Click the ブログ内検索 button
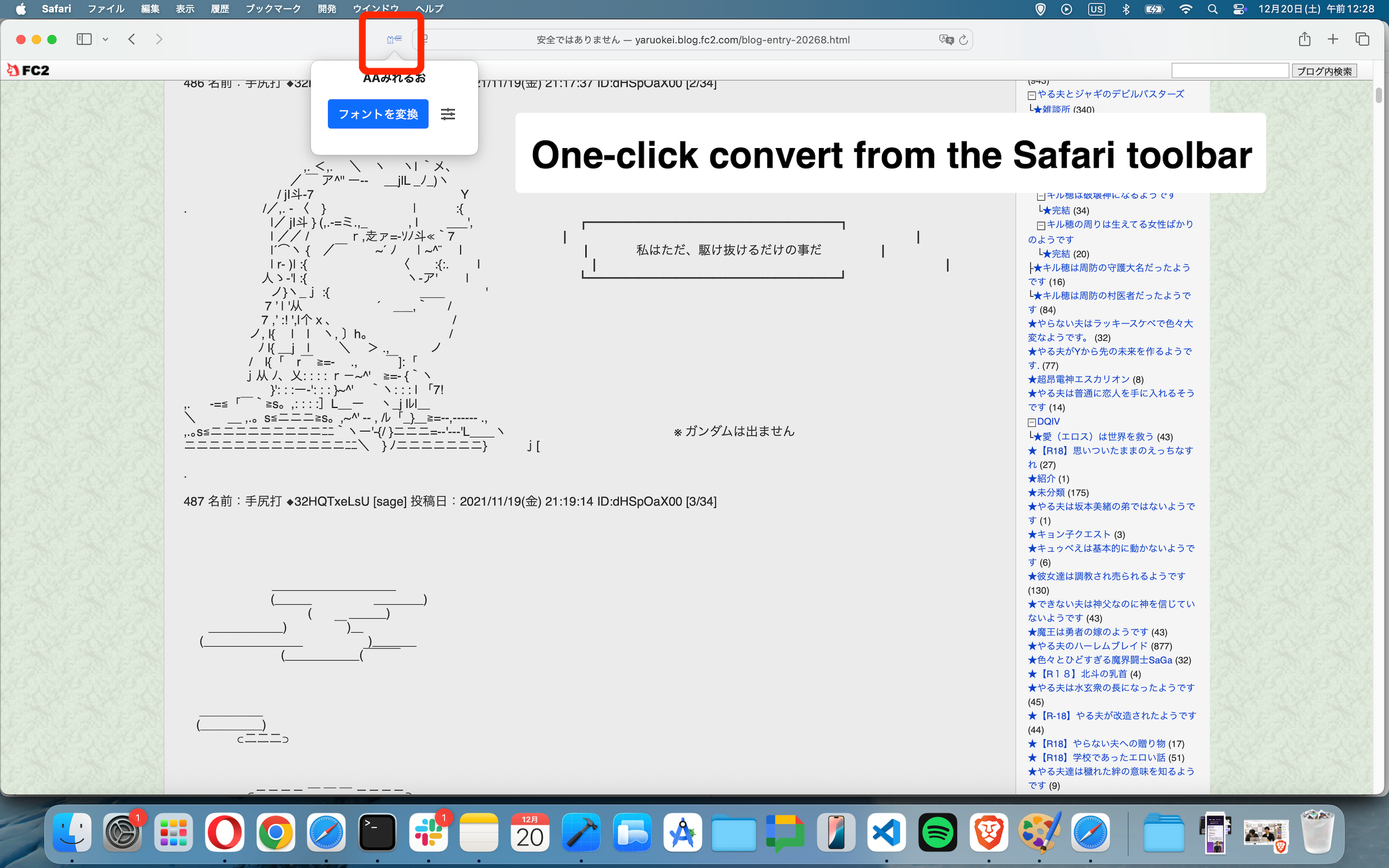Image resolution: width=1389 pixels, height=868 pixels. pos(1325,70)
